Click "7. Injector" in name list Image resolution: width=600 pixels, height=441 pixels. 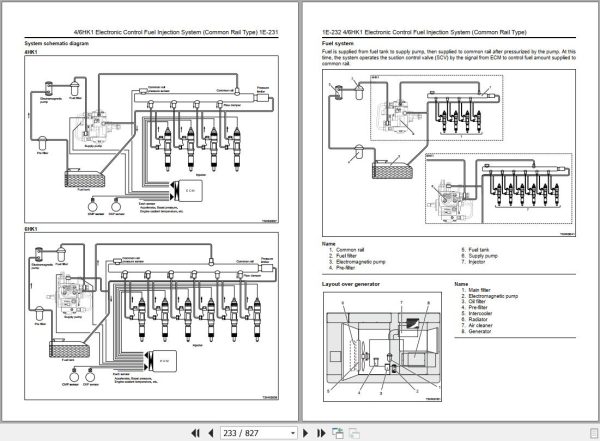473,262
